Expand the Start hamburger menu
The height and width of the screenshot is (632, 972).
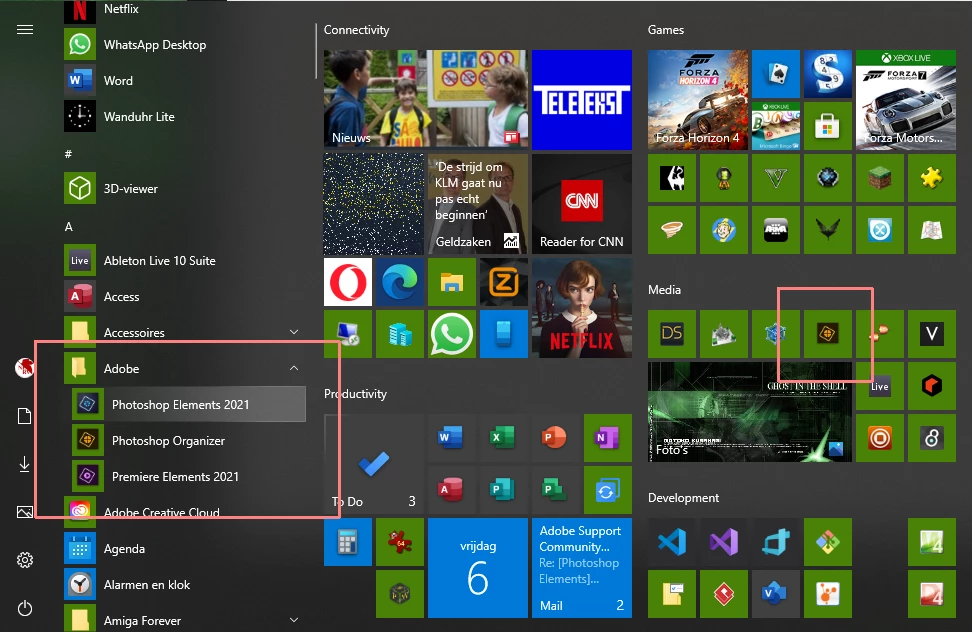25,30
